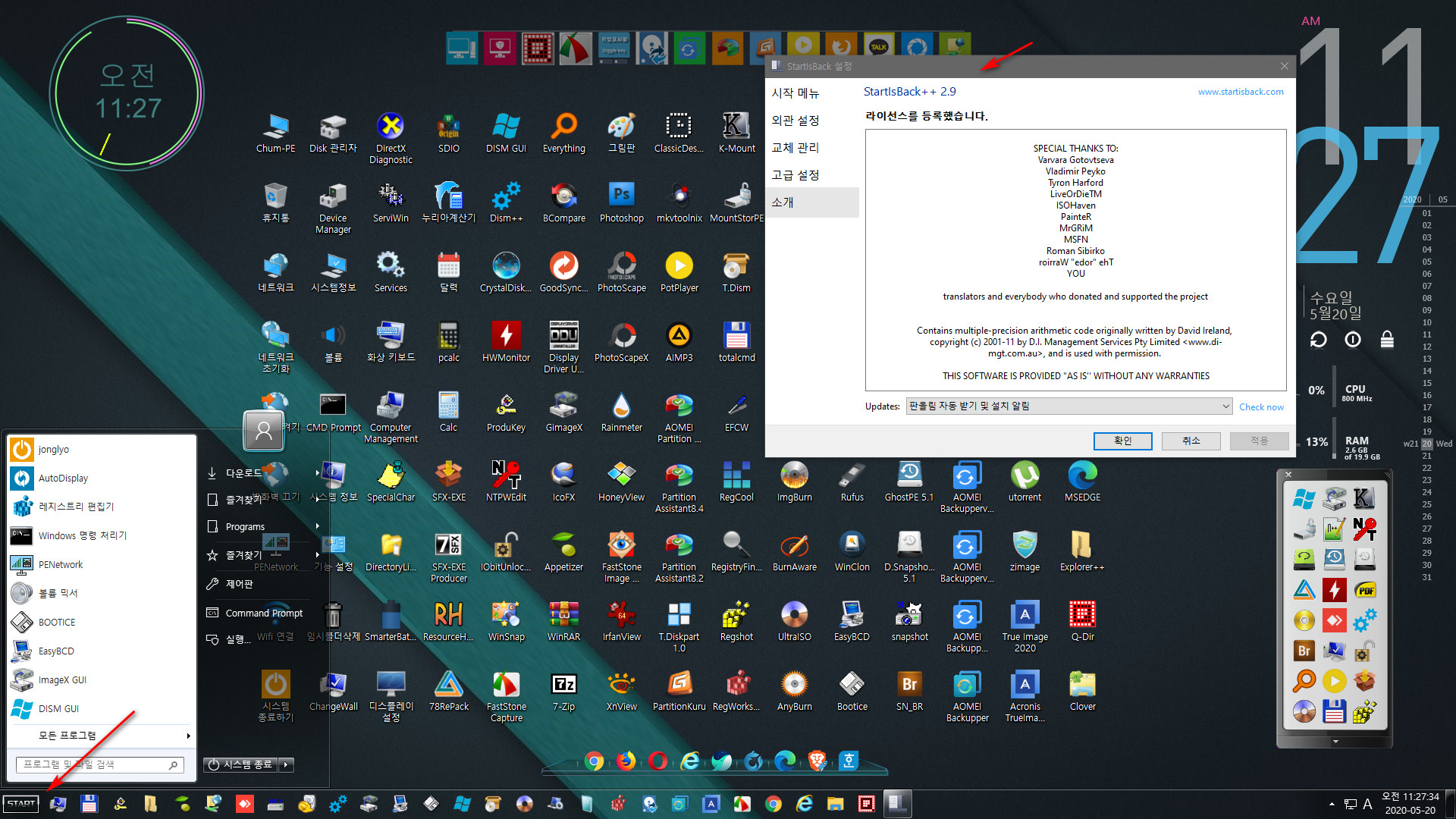The image size is (1456, 819).
Task: Click the user account picture
Action: click(264, 431)
